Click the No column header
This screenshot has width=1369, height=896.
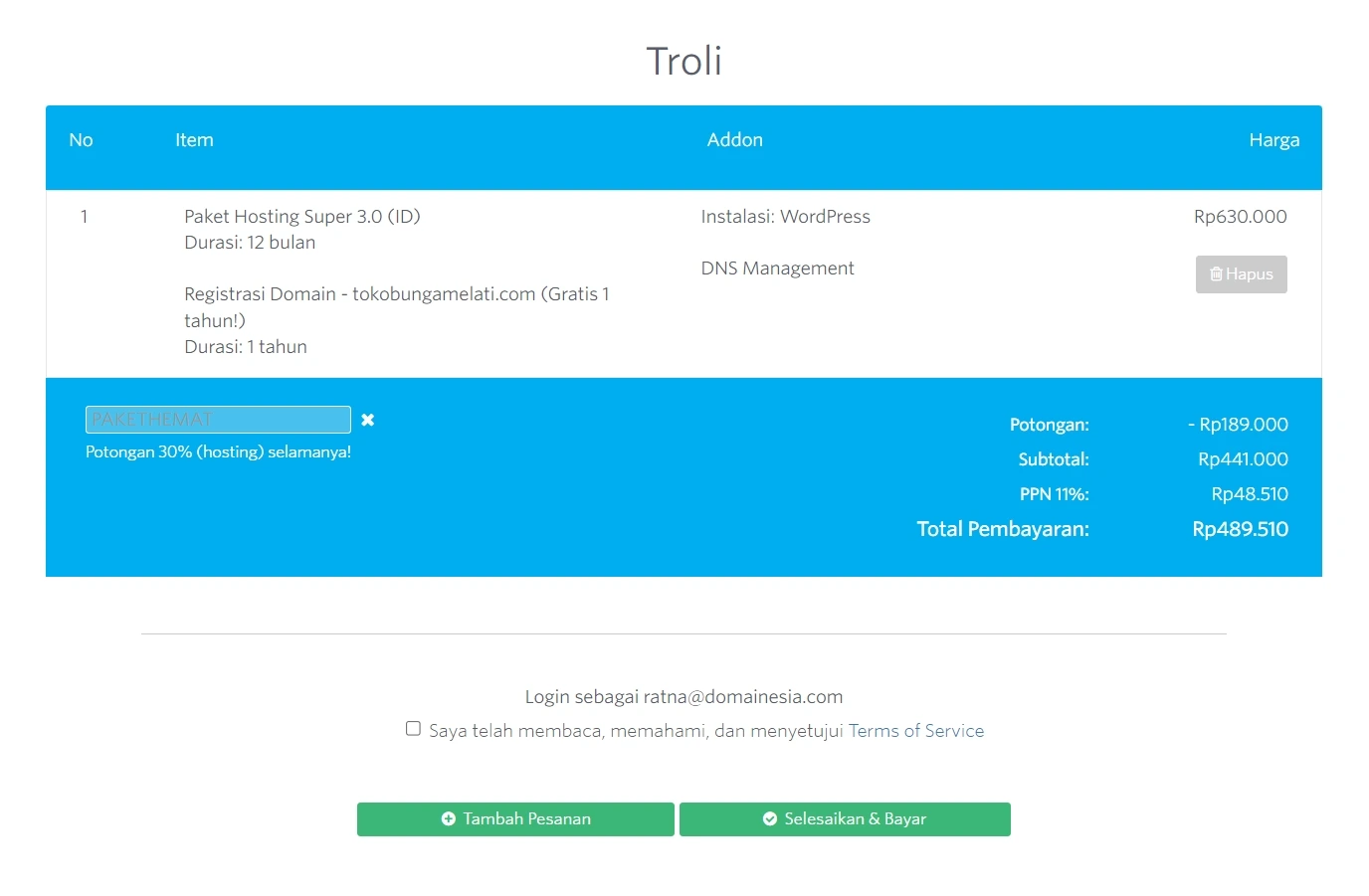[81, 140]
